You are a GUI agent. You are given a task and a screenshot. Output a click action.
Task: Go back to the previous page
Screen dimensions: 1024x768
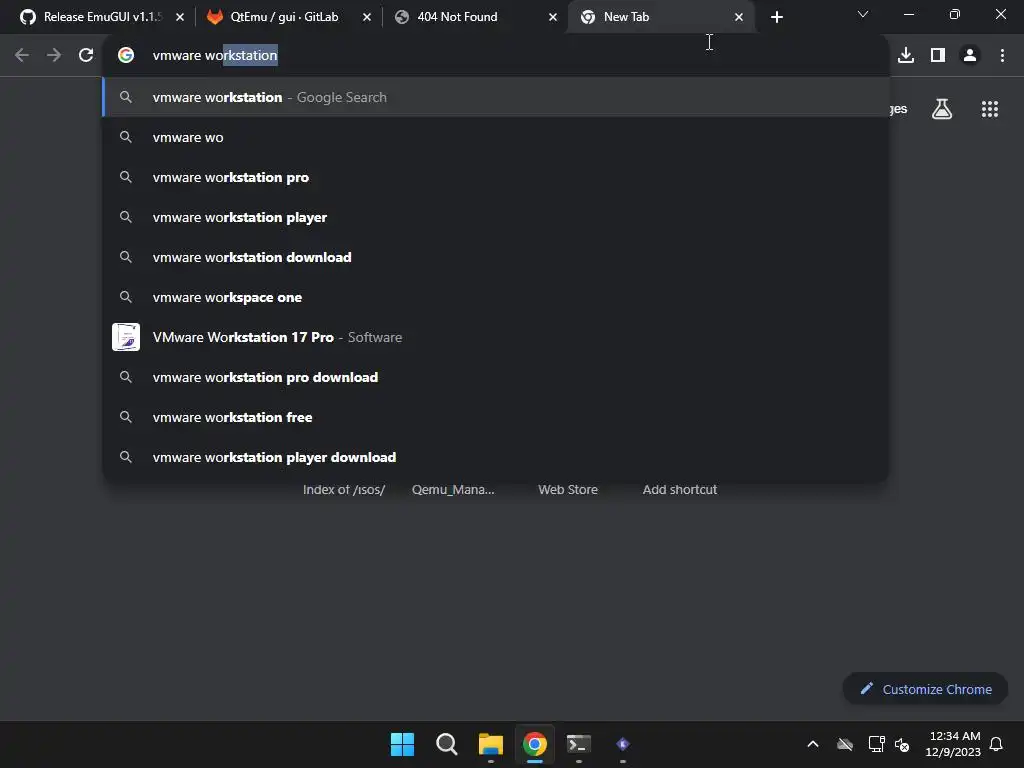22,55
